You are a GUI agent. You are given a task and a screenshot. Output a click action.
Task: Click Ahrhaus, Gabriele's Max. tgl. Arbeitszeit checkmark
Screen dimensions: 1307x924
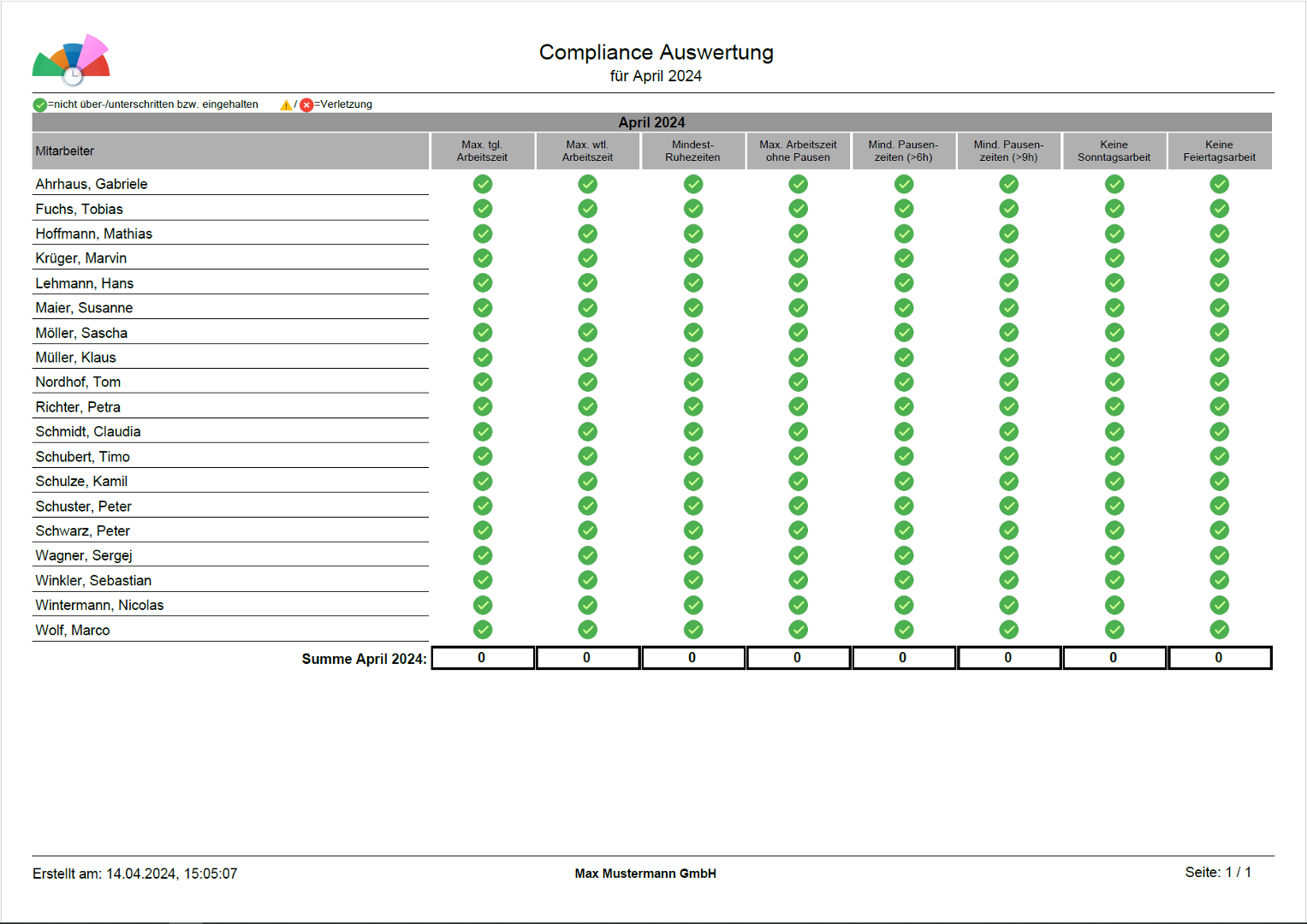483,184
